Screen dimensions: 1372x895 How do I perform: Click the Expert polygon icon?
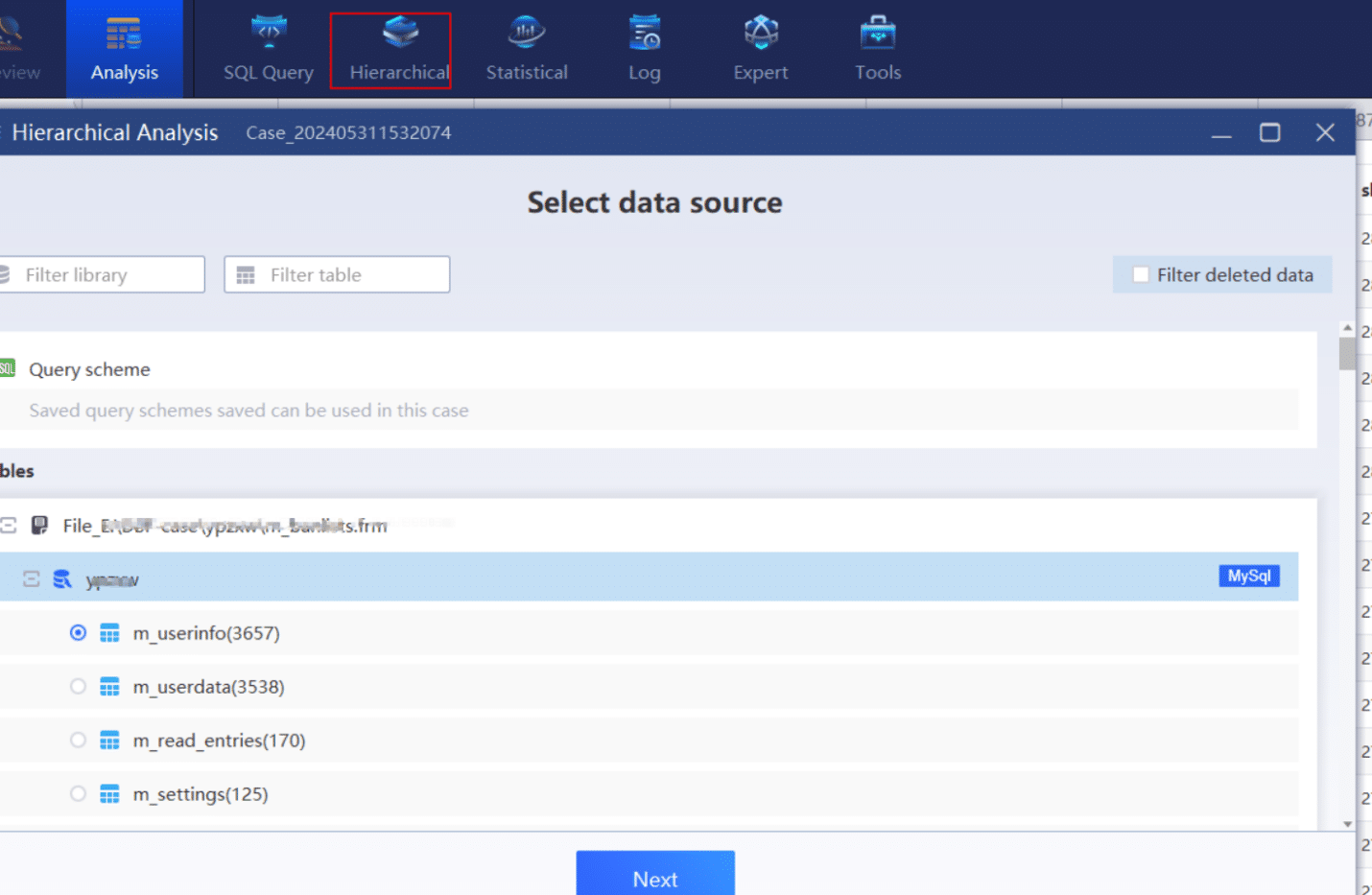coord(761,32)
